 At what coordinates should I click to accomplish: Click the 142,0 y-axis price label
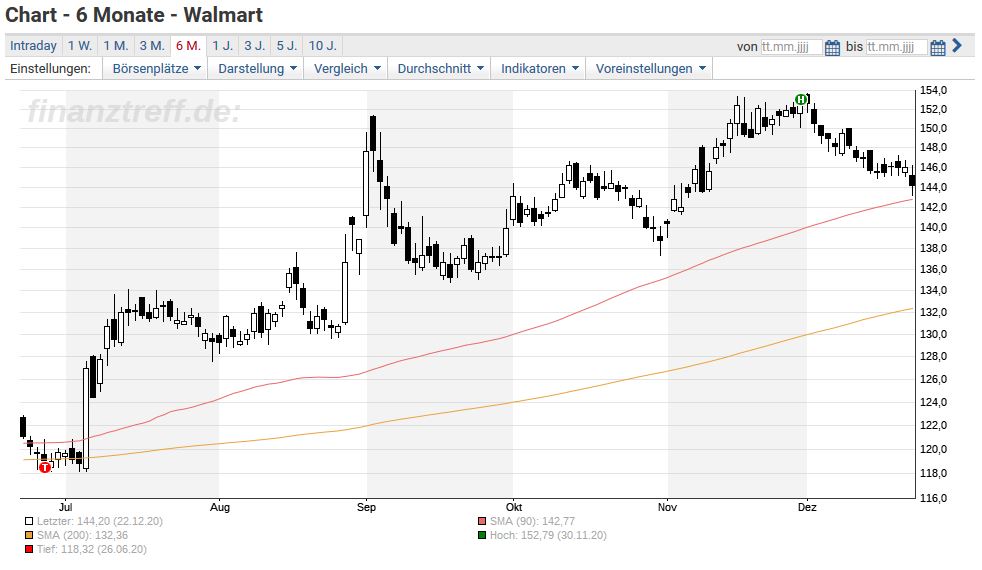[x=933, y=207]
